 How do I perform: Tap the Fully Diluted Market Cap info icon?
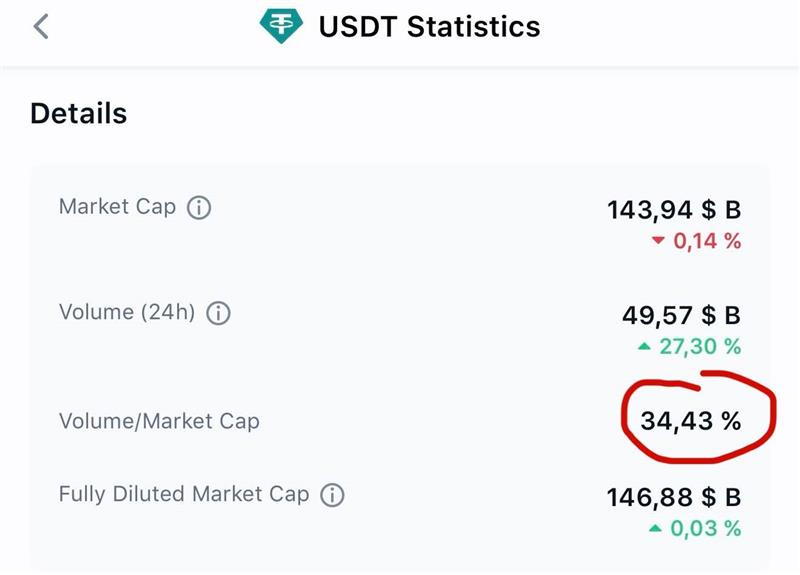333,495
